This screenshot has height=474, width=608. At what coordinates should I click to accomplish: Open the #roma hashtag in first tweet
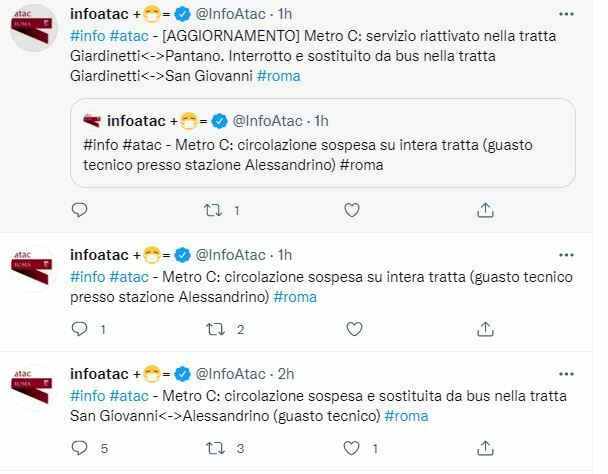pos(278,76)
